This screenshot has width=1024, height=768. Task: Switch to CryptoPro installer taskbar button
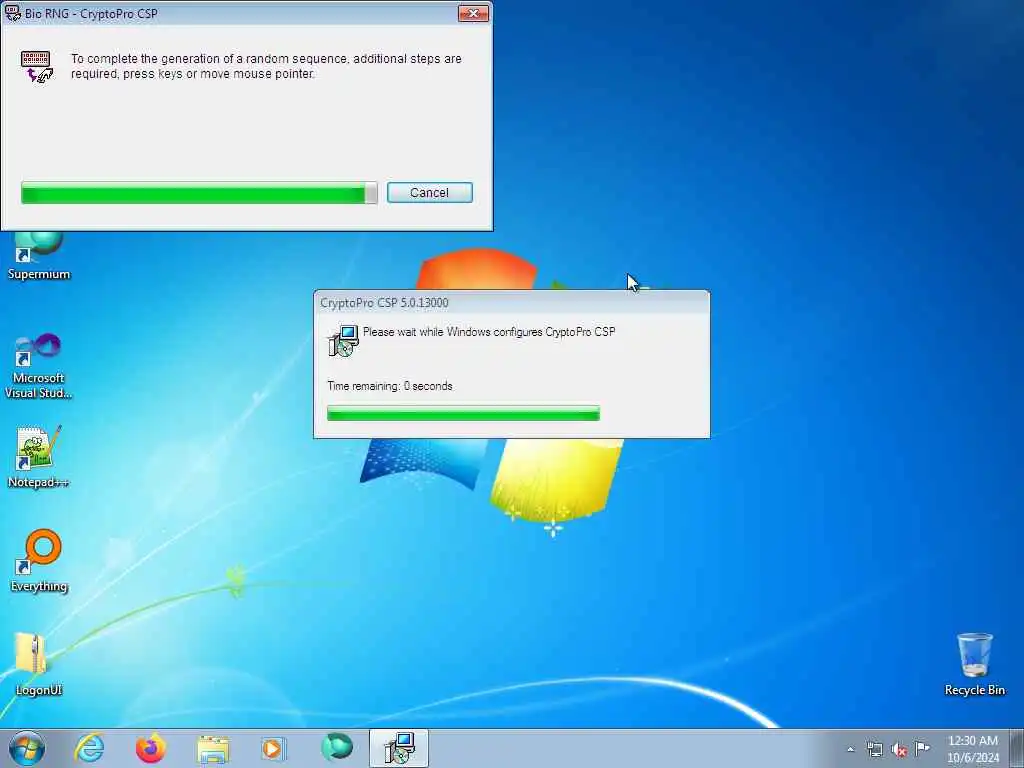[x=398, y=748]
